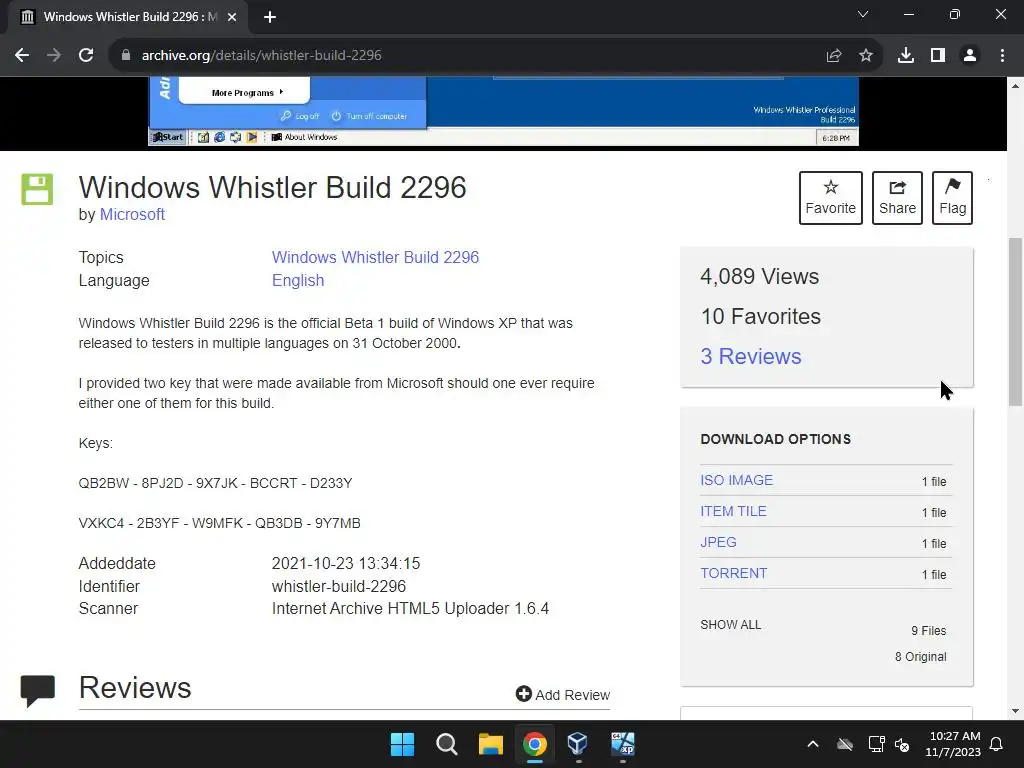Click the scrollbar down arrow
Image resolution: width=1024 pixels, height=768 pixels.
[1015, 711]
